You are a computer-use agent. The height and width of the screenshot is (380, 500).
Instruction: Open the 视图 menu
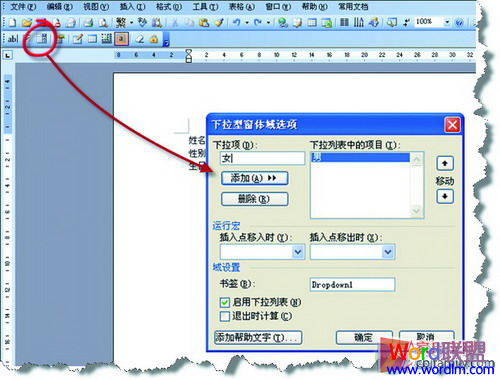pyautogui.click(x=96, y=7)
